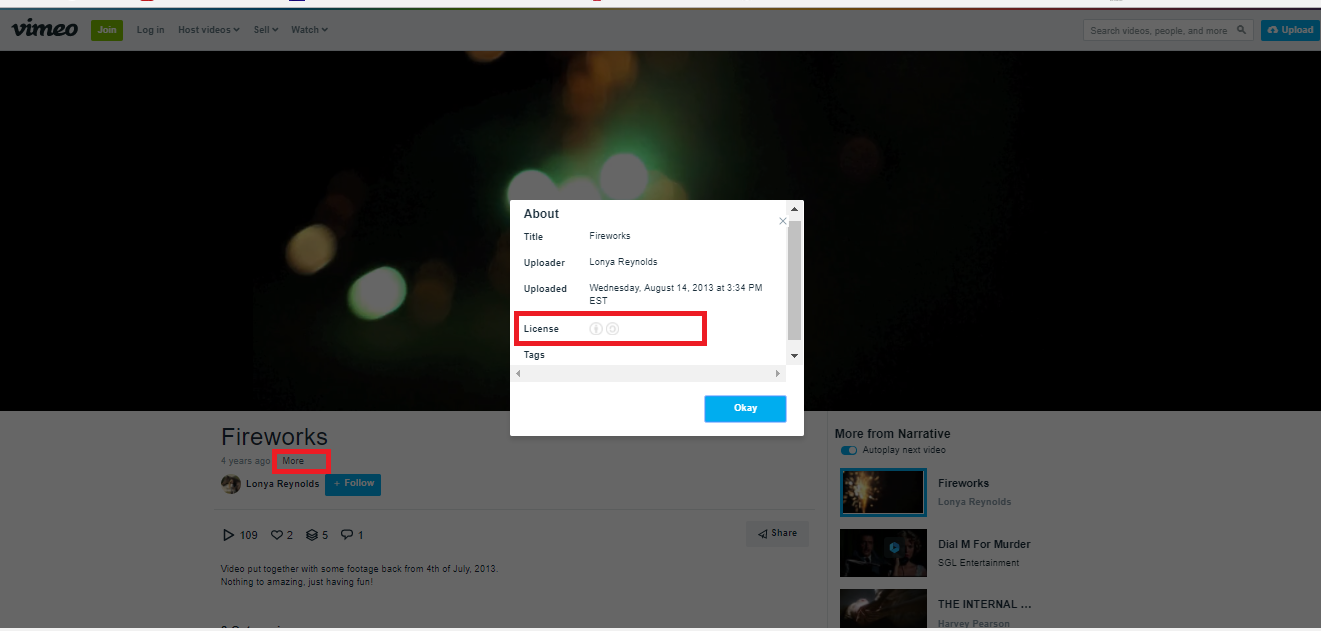
Task: Click the likes heart icon
Action: point(277,535)
